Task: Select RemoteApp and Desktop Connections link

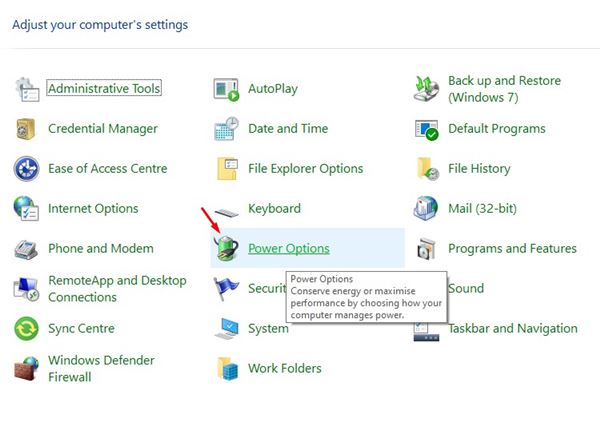Action: coord(117,289)
